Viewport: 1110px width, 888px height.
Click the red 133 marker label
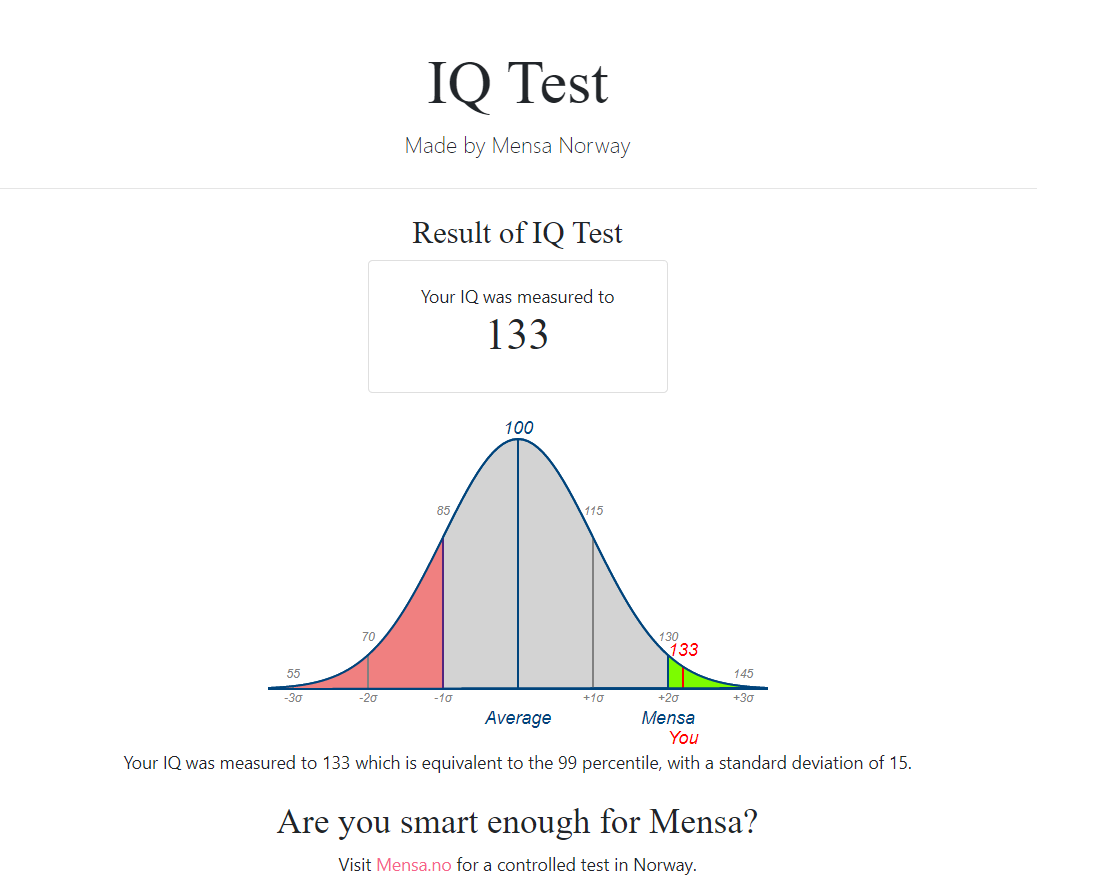[x=684, y=650]
